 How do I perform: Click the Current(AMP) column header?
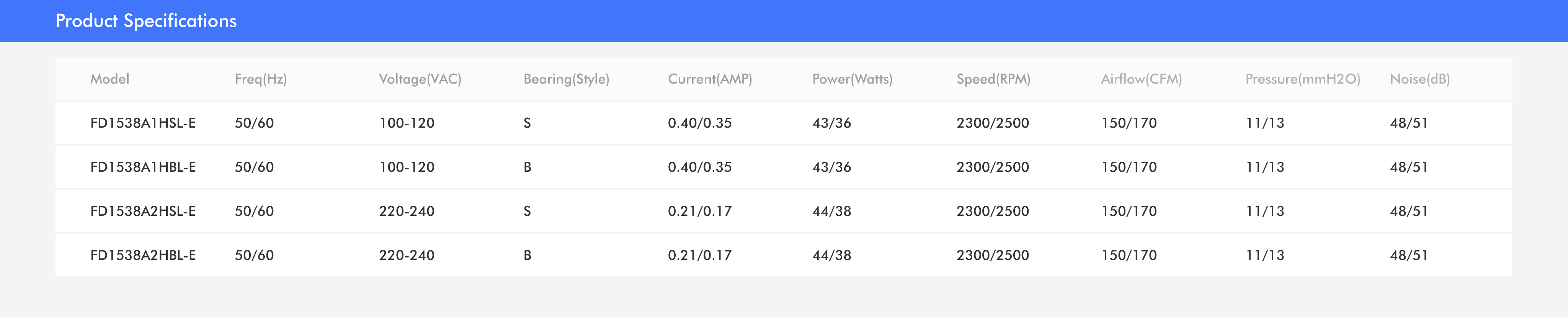710,79
